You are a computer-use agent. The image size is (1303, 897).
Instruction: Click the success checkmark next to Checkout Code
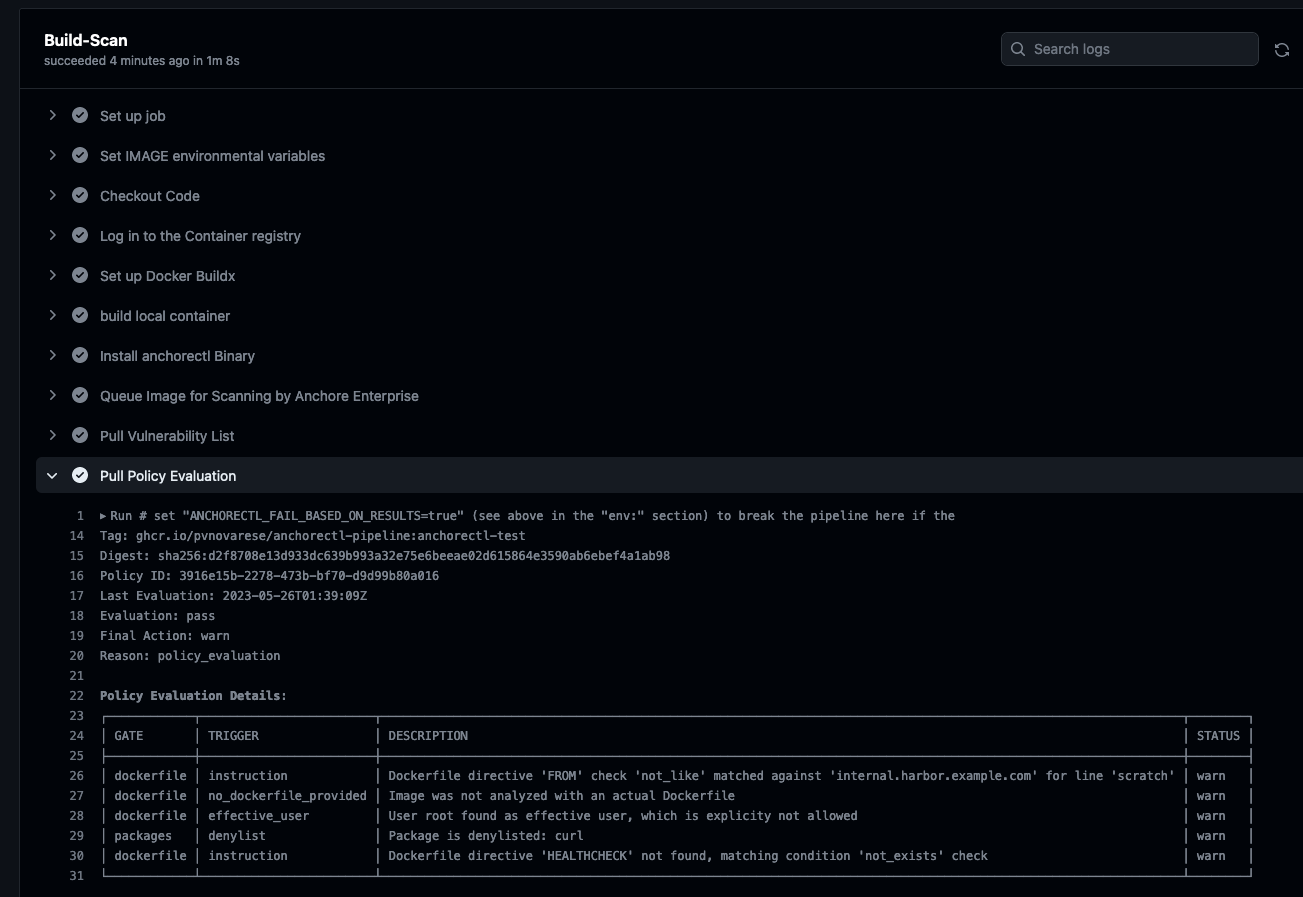[80, 196]
